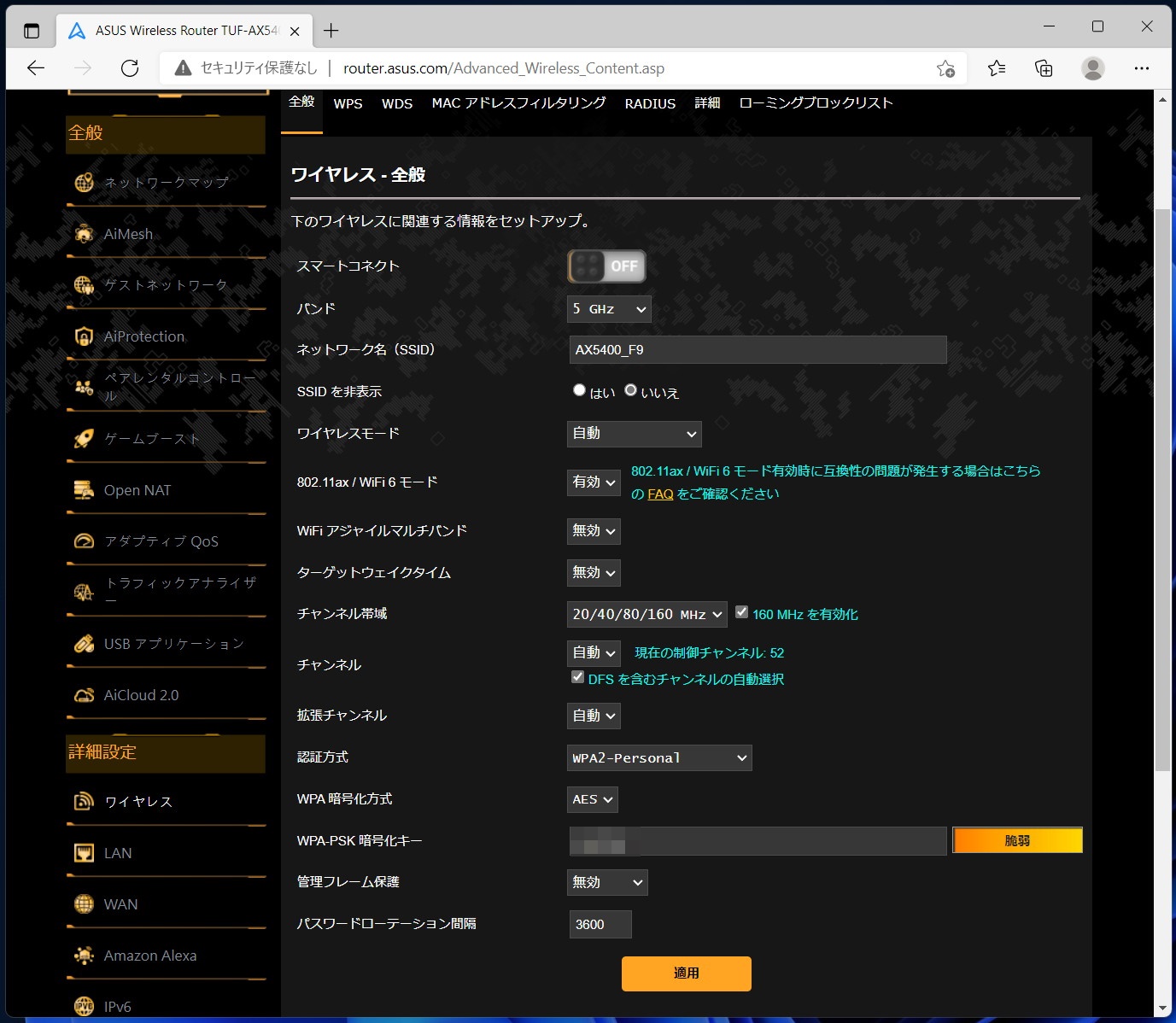Open extension channel dropdown

click(594, 716)
